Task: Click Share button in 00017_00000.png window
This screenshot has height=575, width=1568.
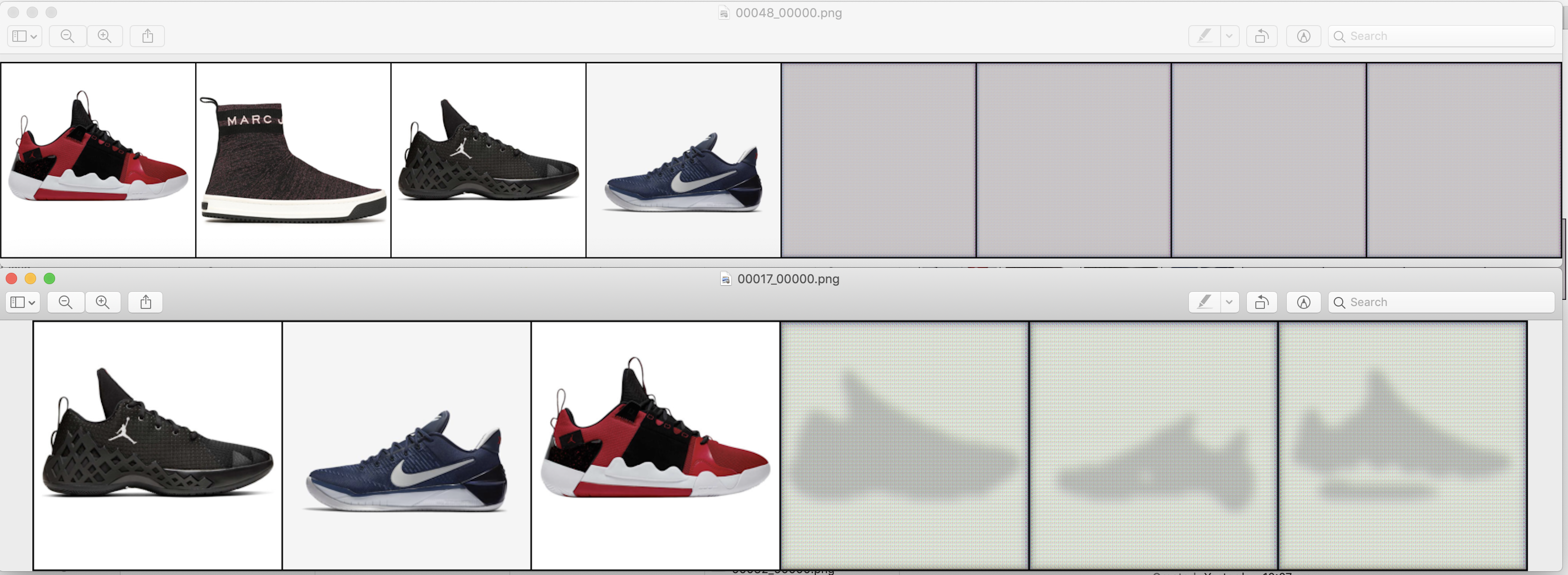Action: tap(145, 302)
